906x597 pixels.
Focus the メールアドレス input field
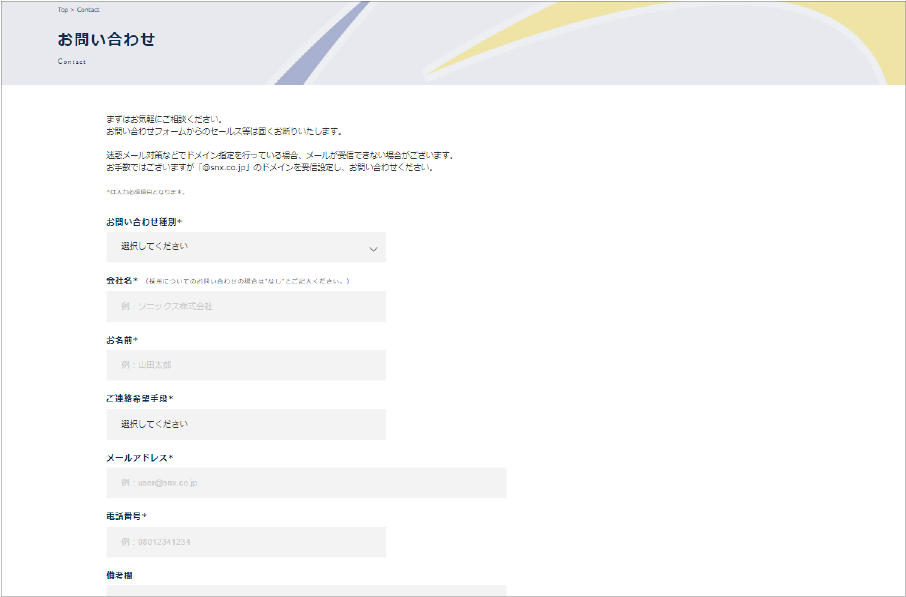click(x=306, y=483)
